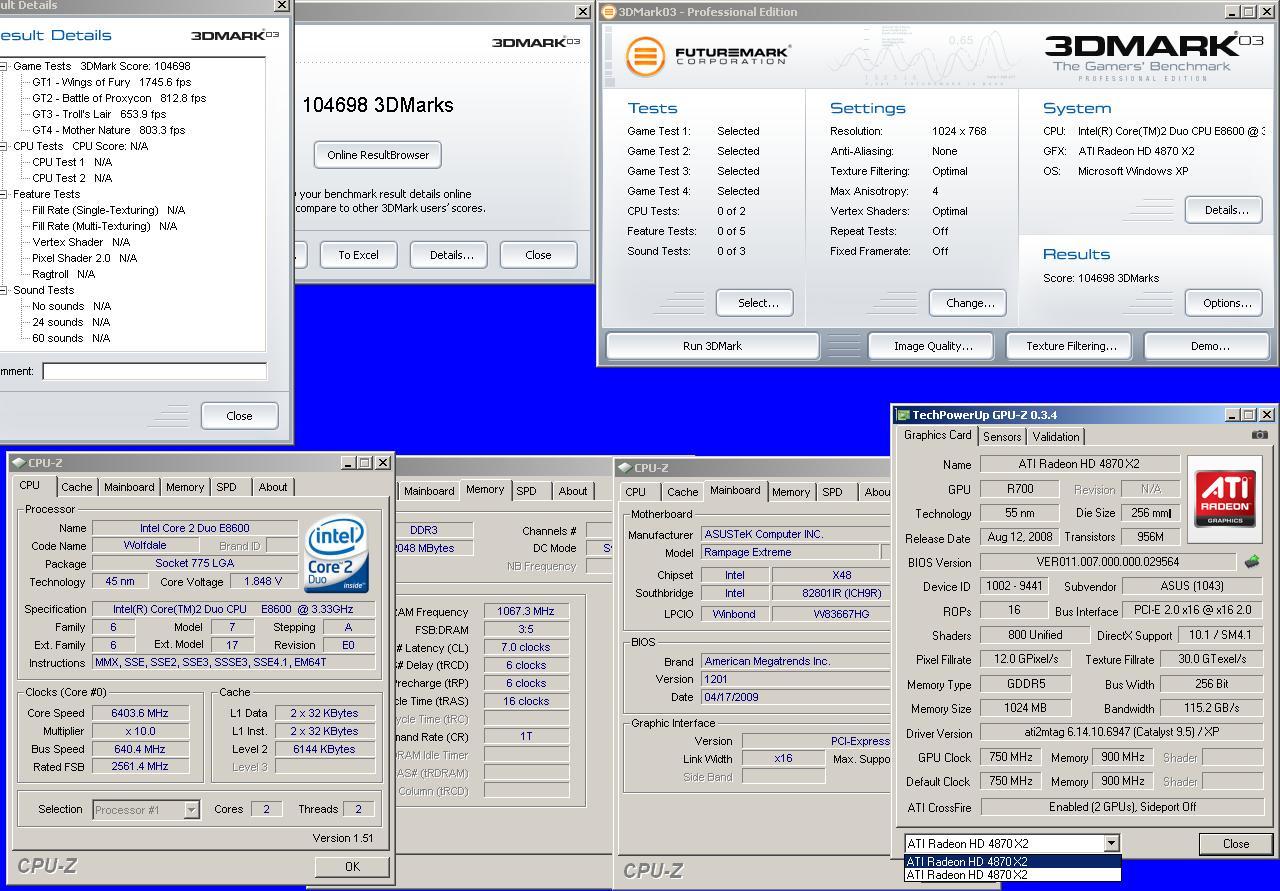Click the Run 3DMark button

click(712, 346)
